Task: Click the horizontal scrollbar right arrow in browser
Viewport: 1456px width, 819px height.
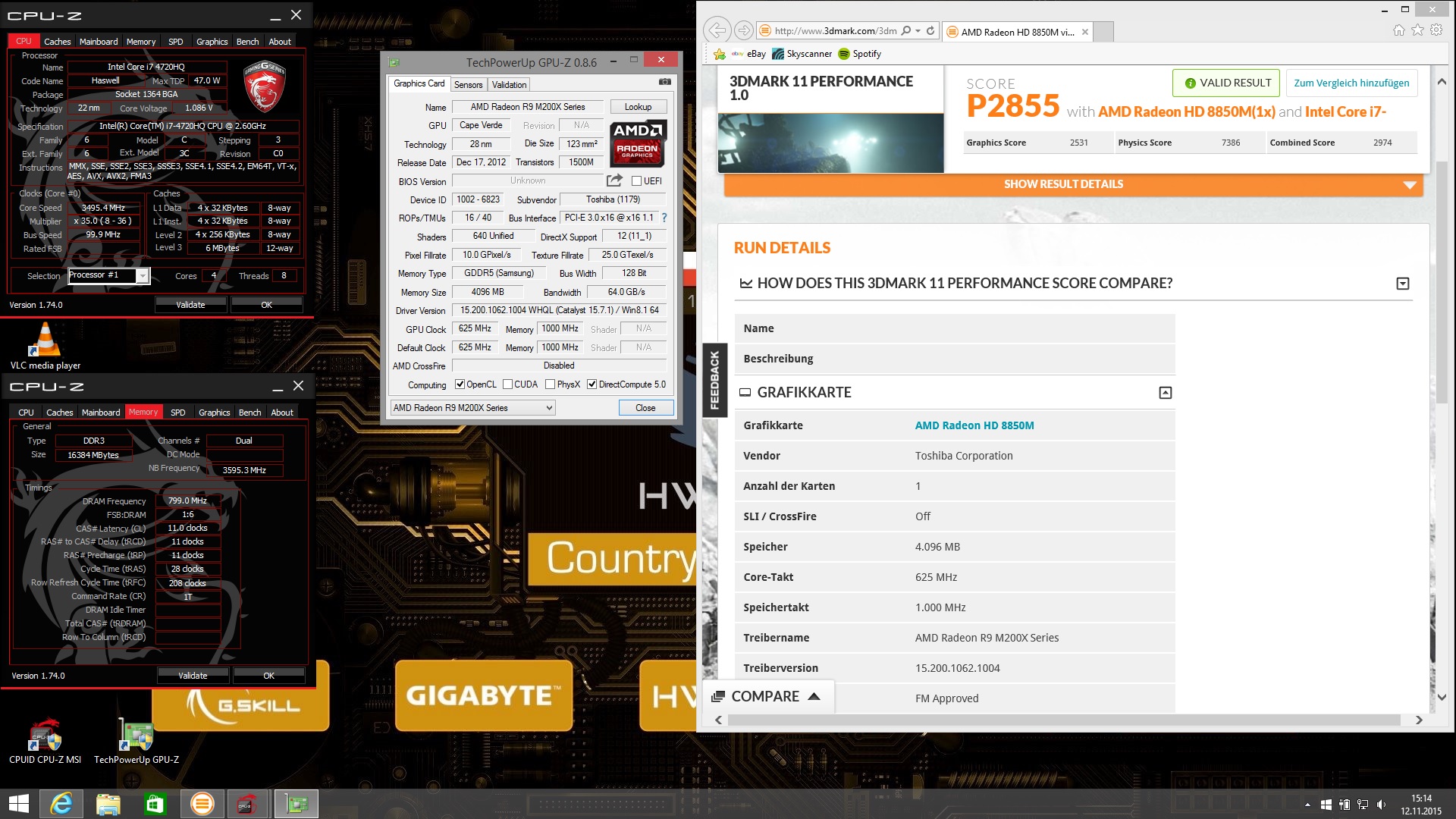Action: click(x=1419, y=720)
